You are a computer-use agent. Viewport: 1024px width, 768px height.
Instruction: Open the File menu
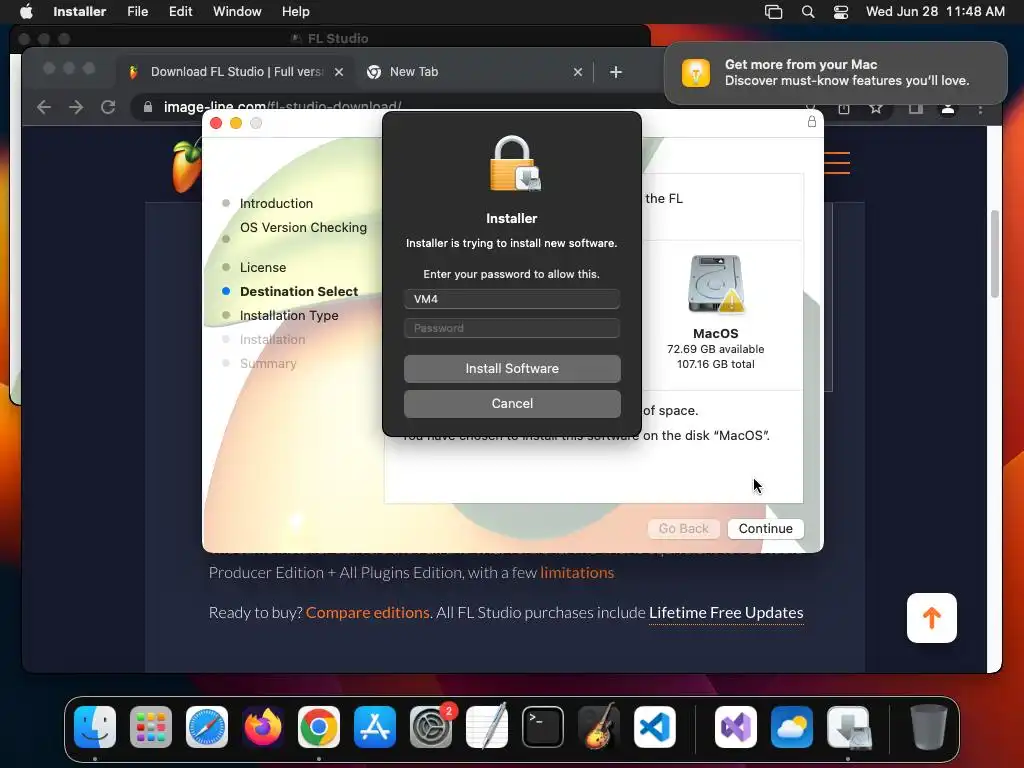(138, 11)
